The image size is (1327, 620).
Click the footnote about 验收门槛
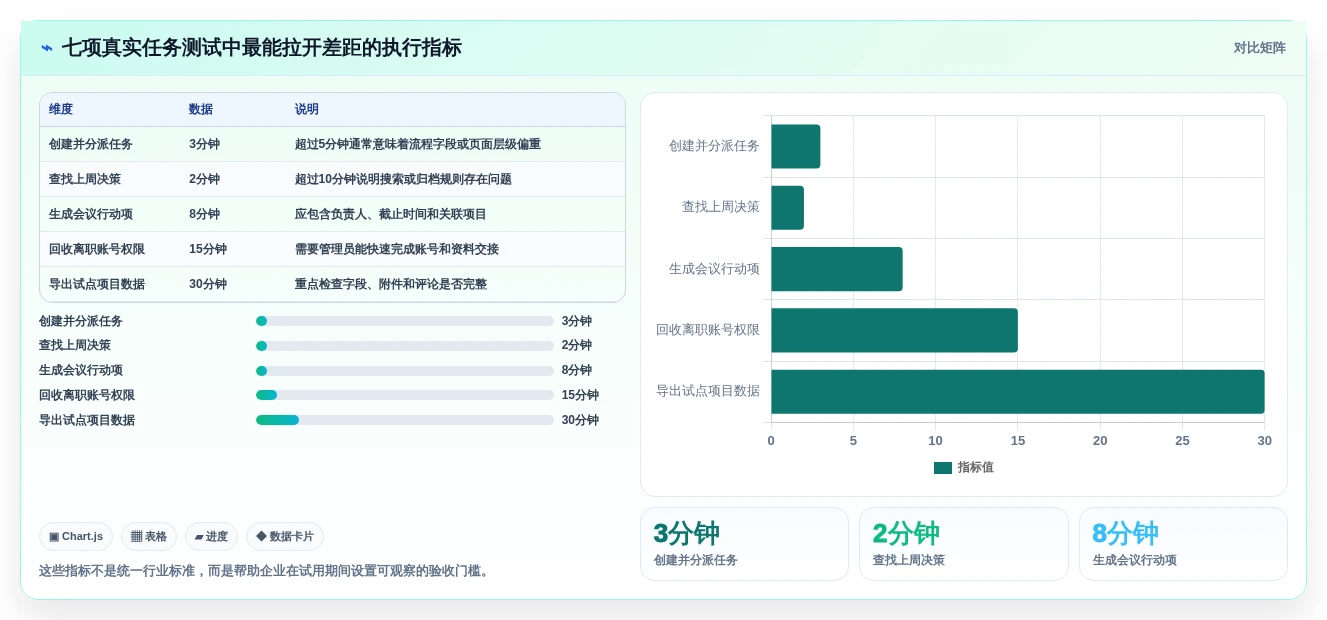pos(266,571)
